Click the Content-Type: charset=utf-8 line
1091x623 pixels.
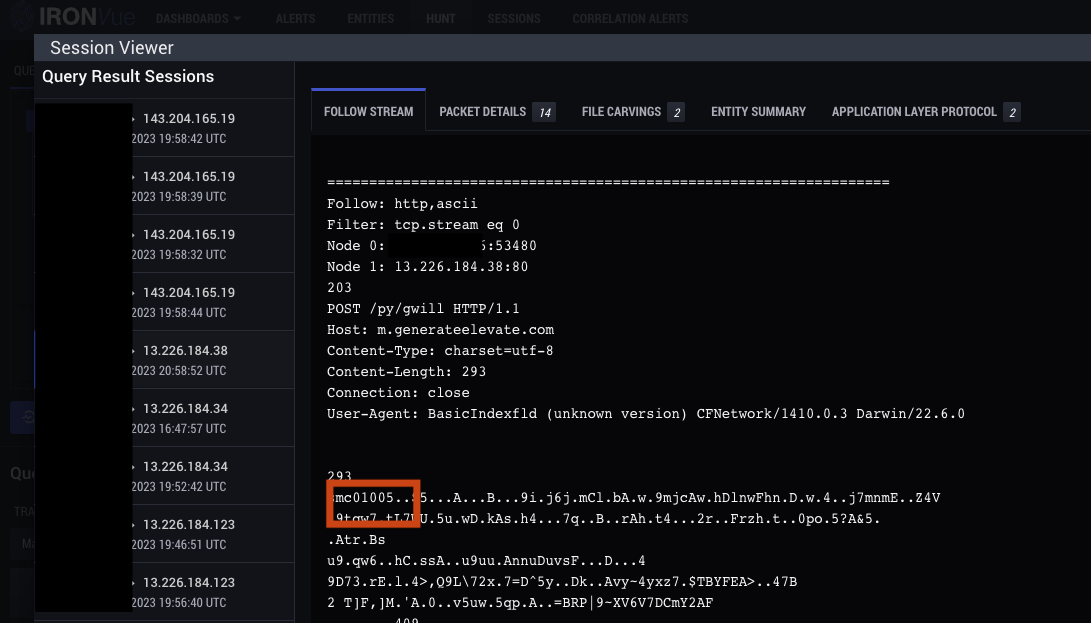440,351
